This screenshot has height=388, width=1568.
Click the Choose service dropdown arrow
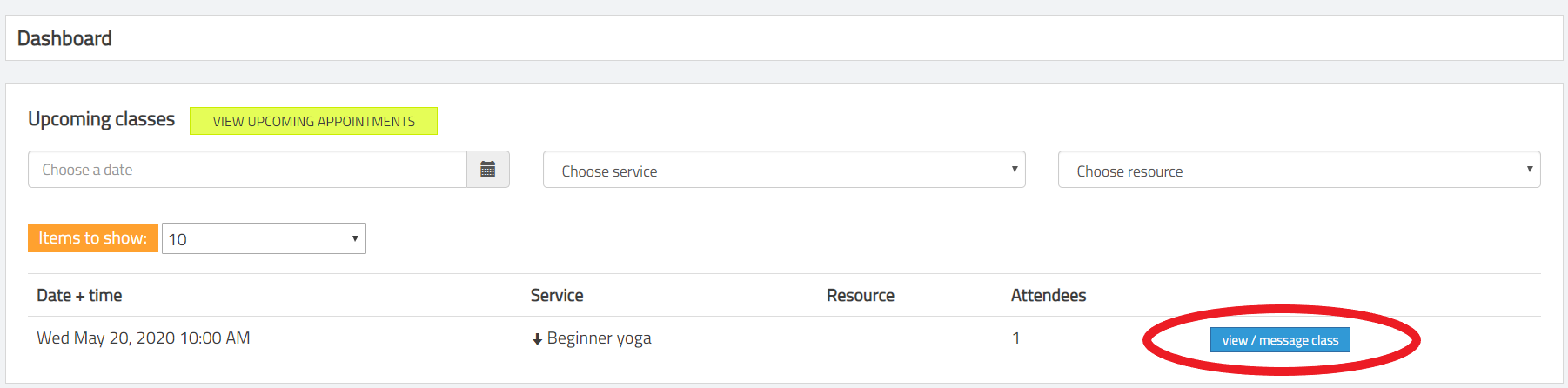[1015, 169]
